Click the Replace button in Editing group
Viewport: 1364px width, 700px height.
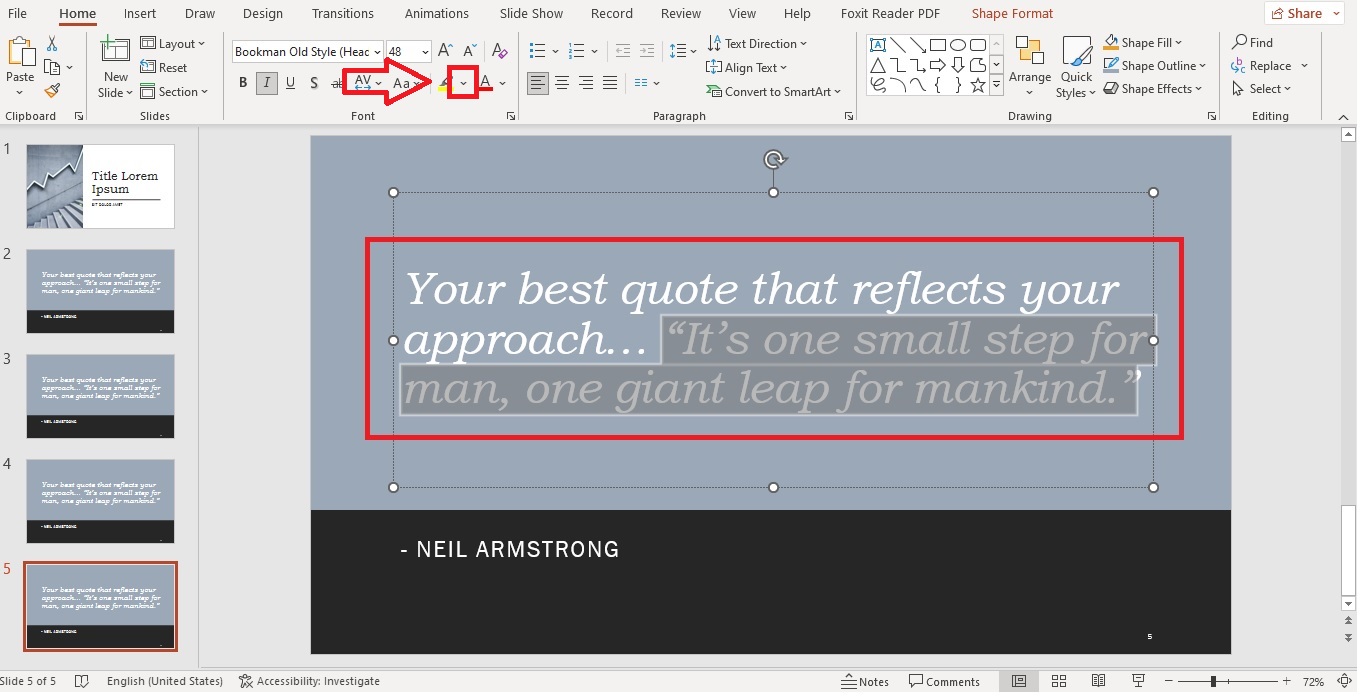pyautogui.click(x=1268, y=65)
